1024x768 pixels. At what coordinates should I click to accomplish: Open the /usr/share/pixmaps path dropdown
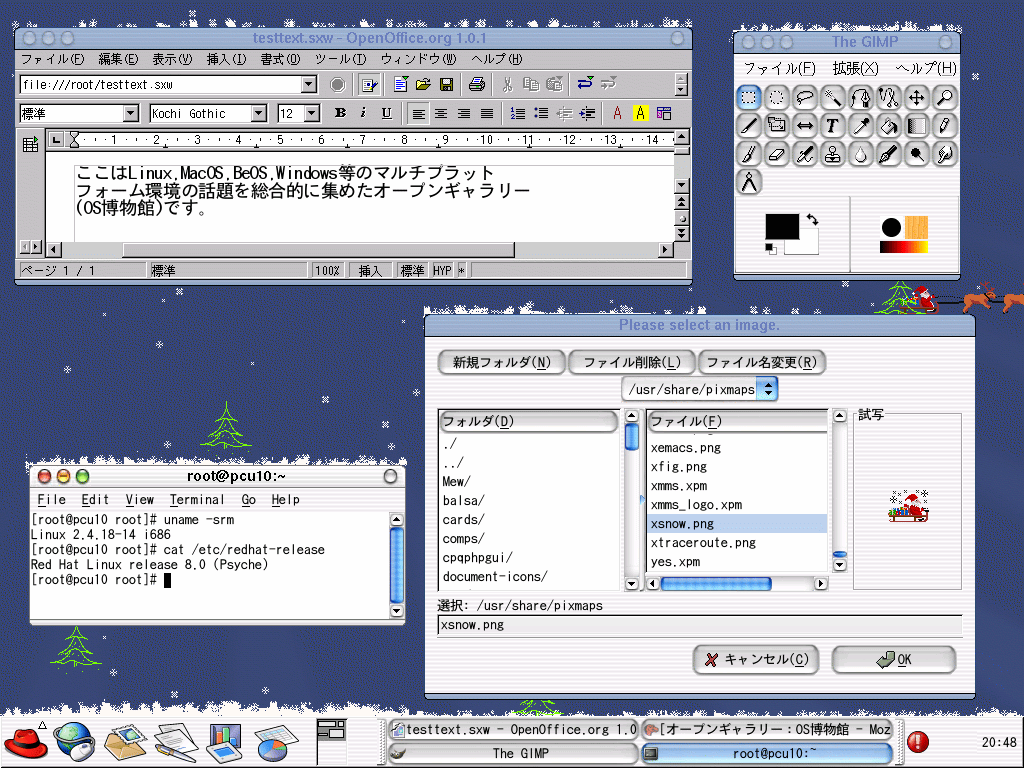pyautogui.click(x=768, y=389)
